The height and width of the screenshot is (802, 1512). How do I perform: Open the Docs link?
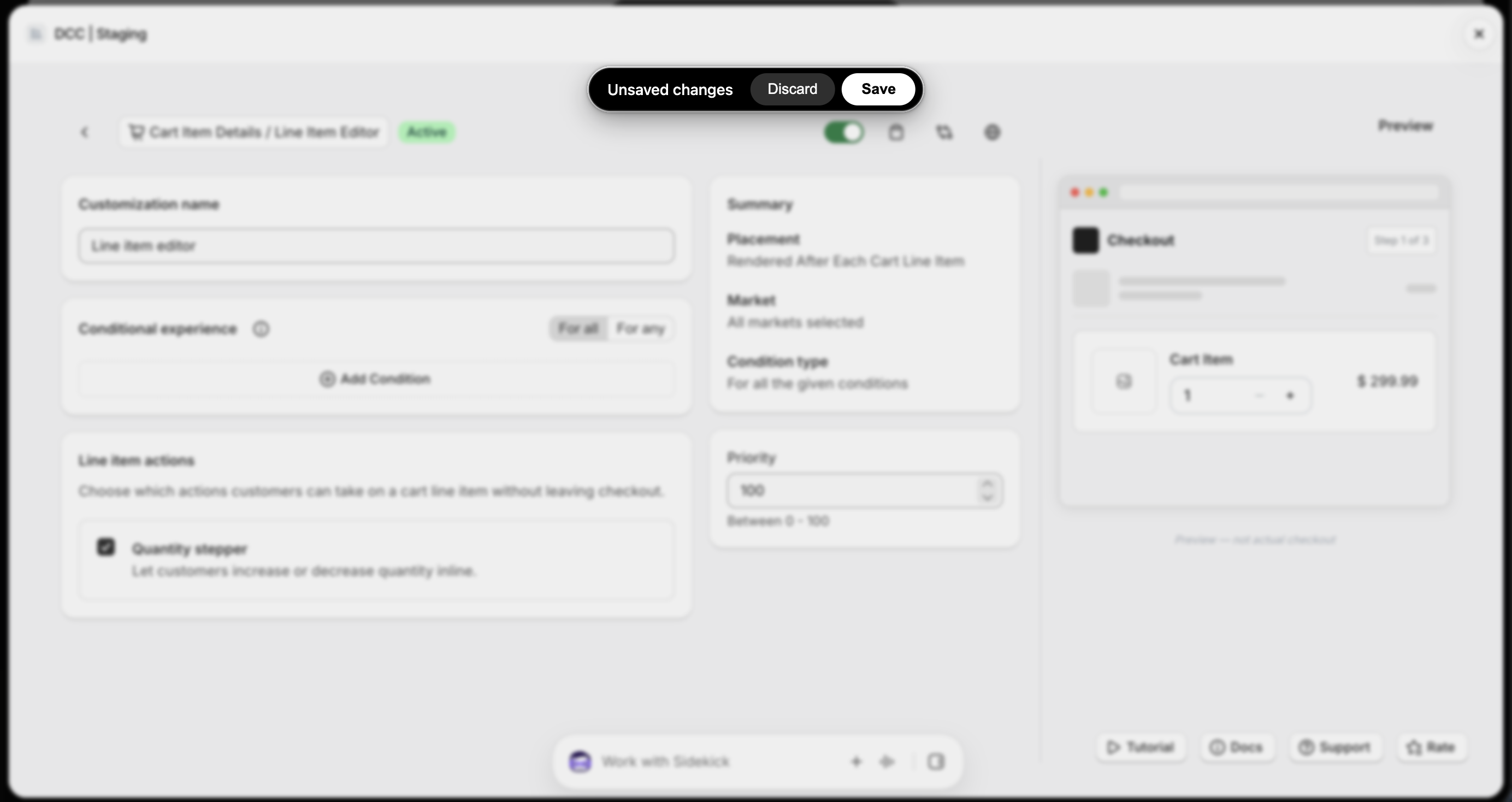1236,747
